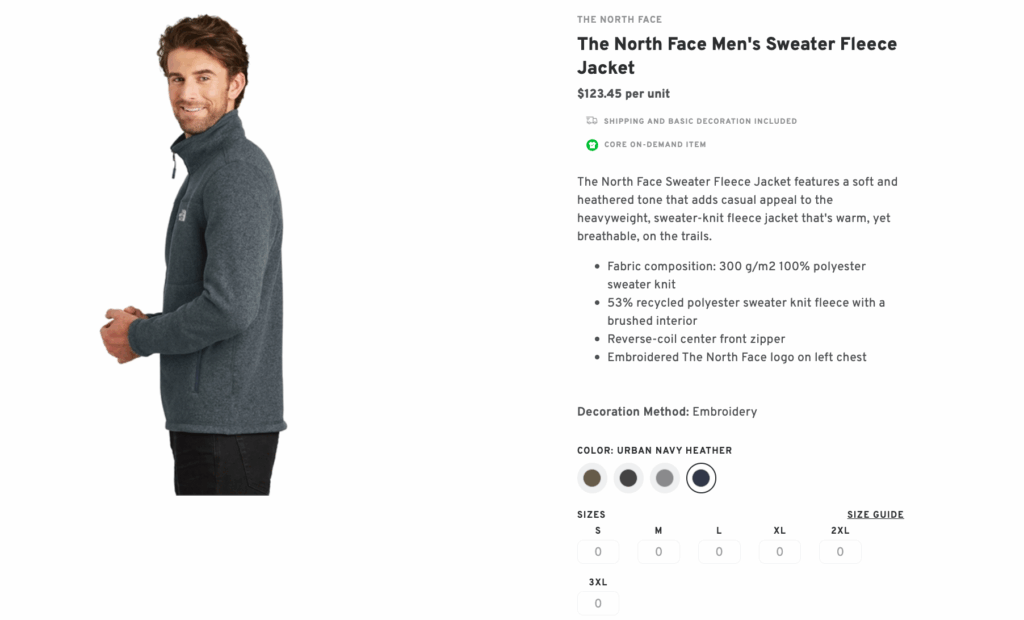Click the size XL quantity field
Image resolution: width=1024 pixels, height=620 pixels.
coord(780,551)
